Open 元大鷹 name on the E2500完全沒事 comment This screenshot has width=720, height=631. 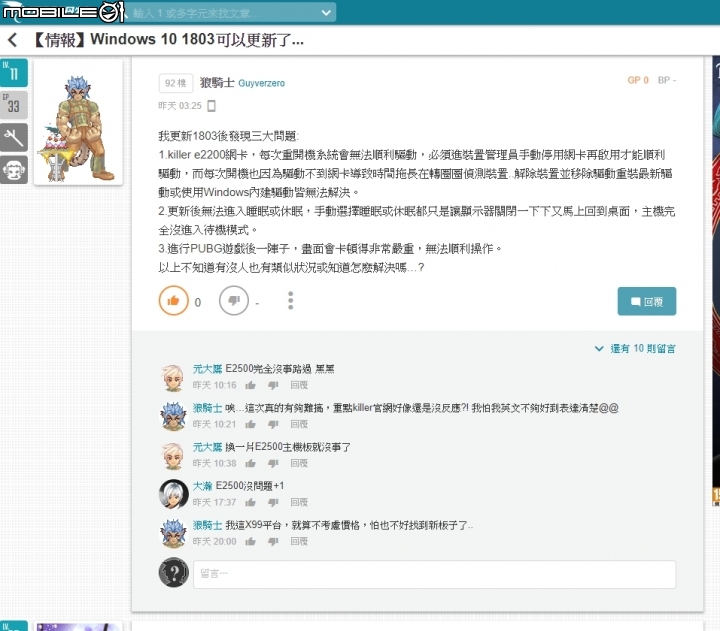[207, 369]
